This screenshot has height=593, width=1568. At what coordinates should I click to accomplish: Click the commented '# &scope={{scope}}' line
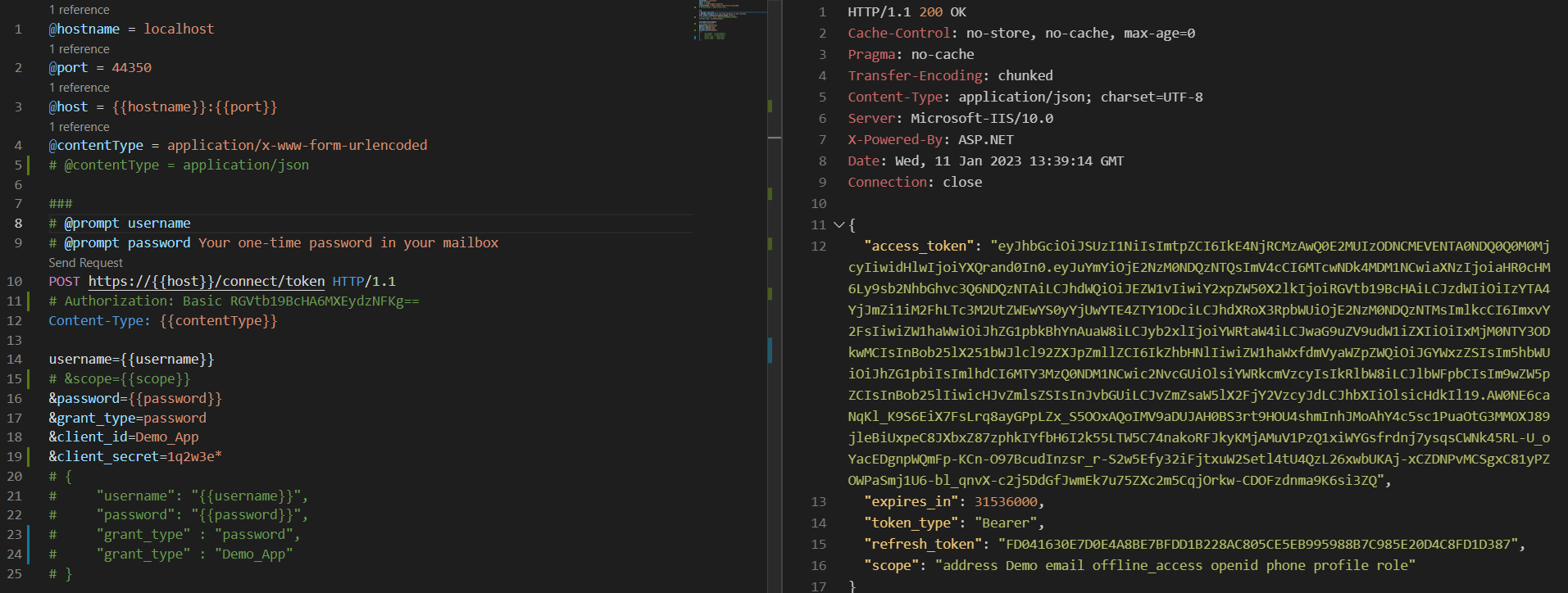120,379
